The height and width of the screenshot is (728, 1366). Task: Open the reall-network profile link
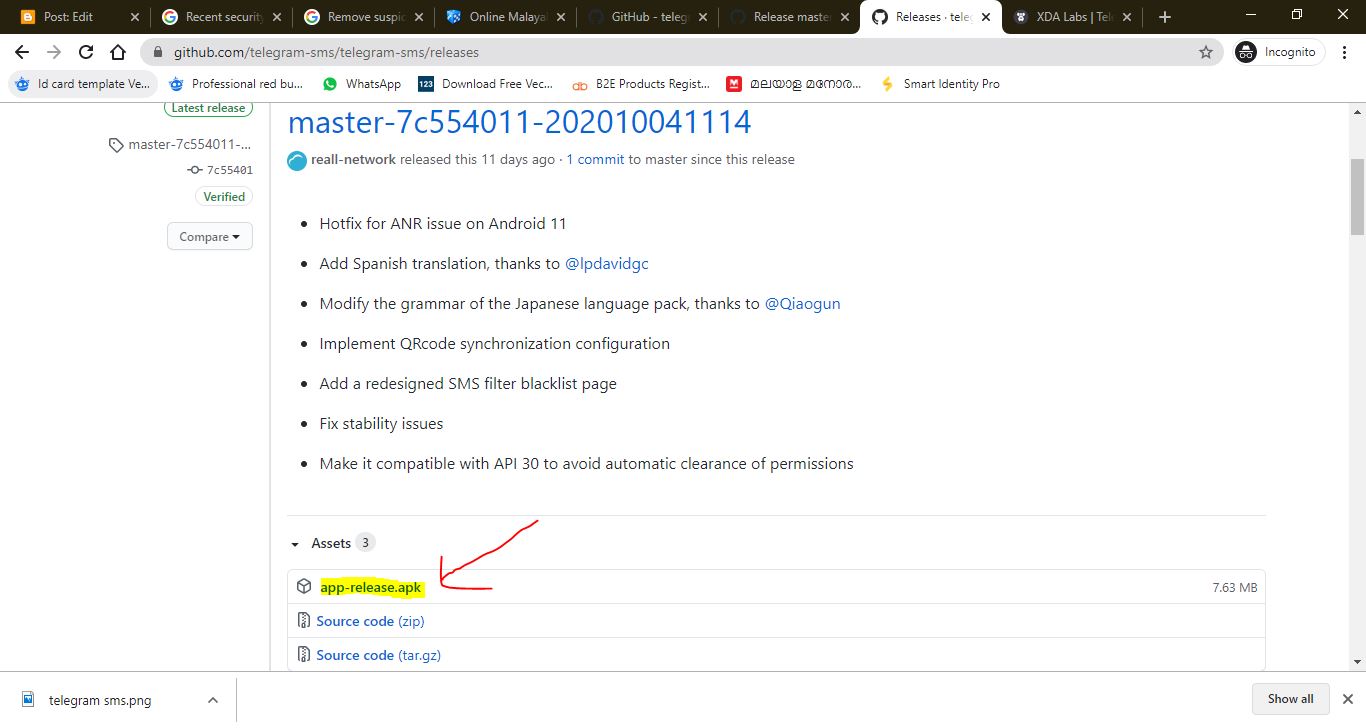(x=354, y=159)
